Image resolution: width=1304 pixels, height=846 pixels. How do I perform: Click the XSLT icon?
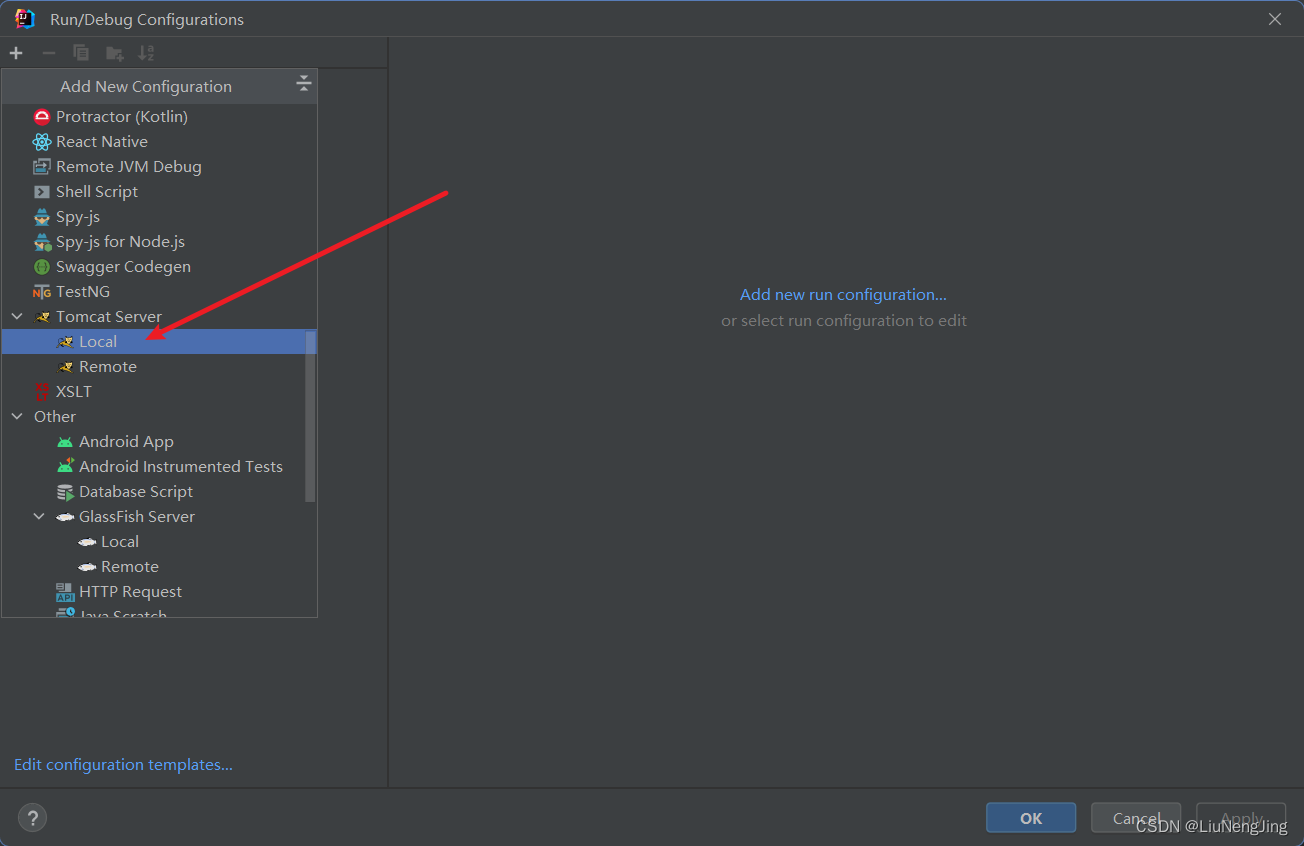(42, 392)
